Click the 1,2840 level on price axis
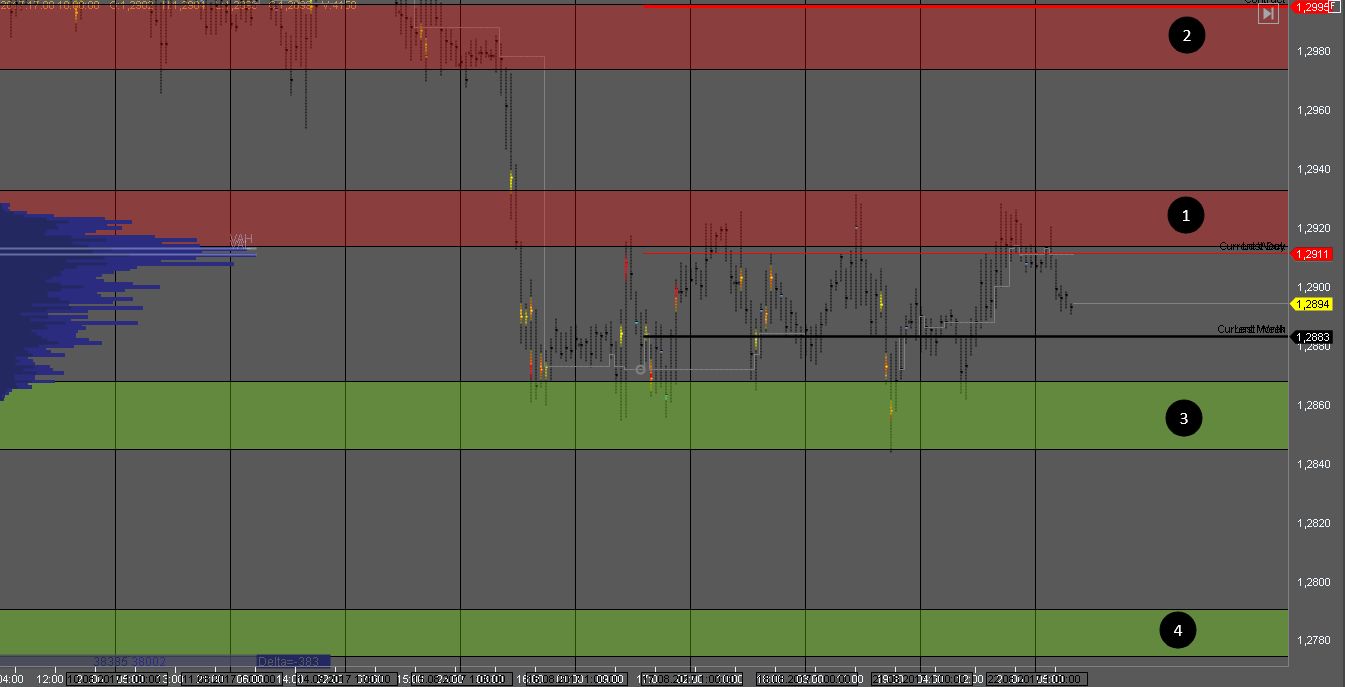Viewport: 1345px width, 687px height. [1312, 464]
